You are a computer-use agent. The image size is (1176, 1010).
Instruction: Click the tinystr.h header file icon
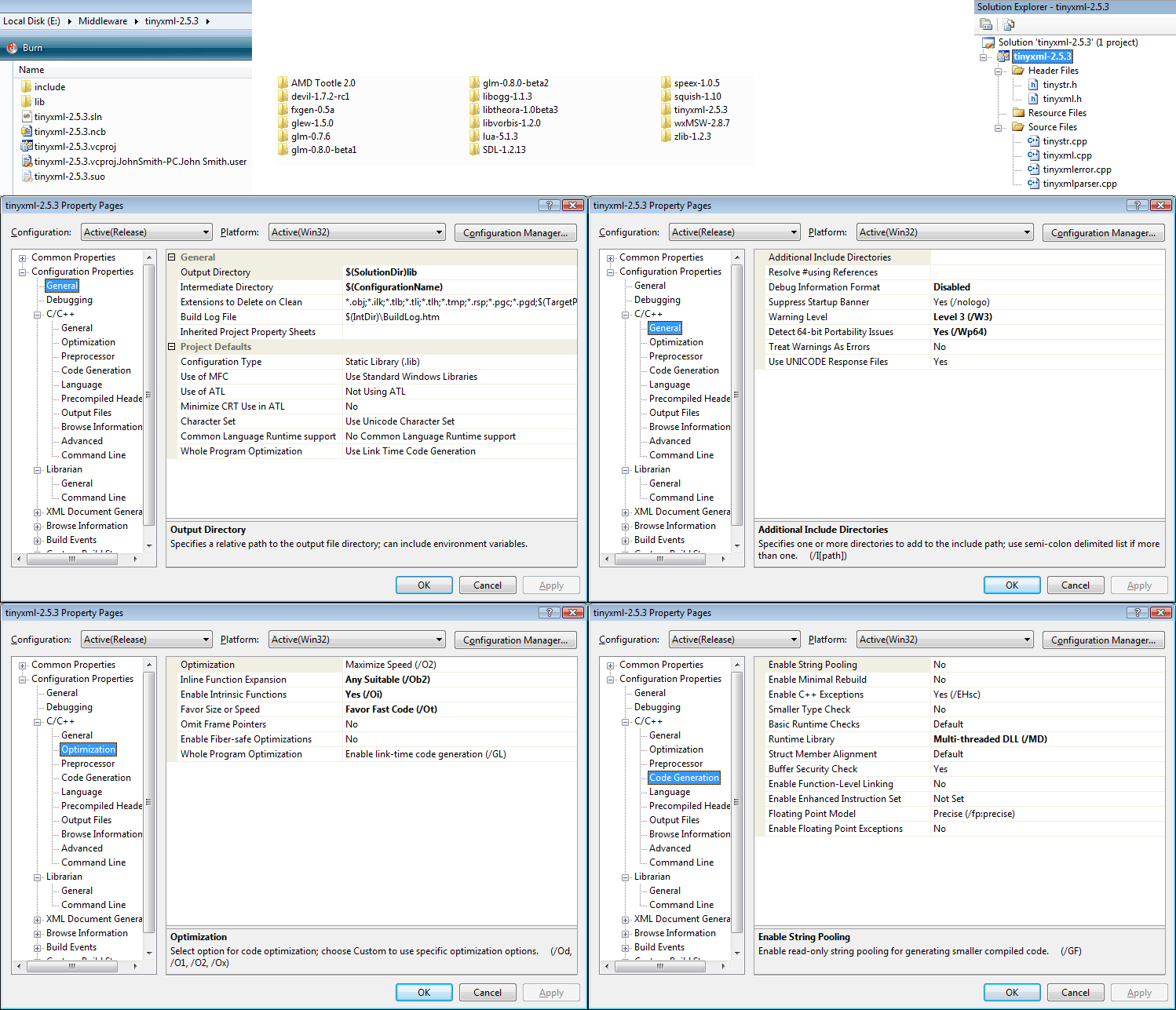1034,85
